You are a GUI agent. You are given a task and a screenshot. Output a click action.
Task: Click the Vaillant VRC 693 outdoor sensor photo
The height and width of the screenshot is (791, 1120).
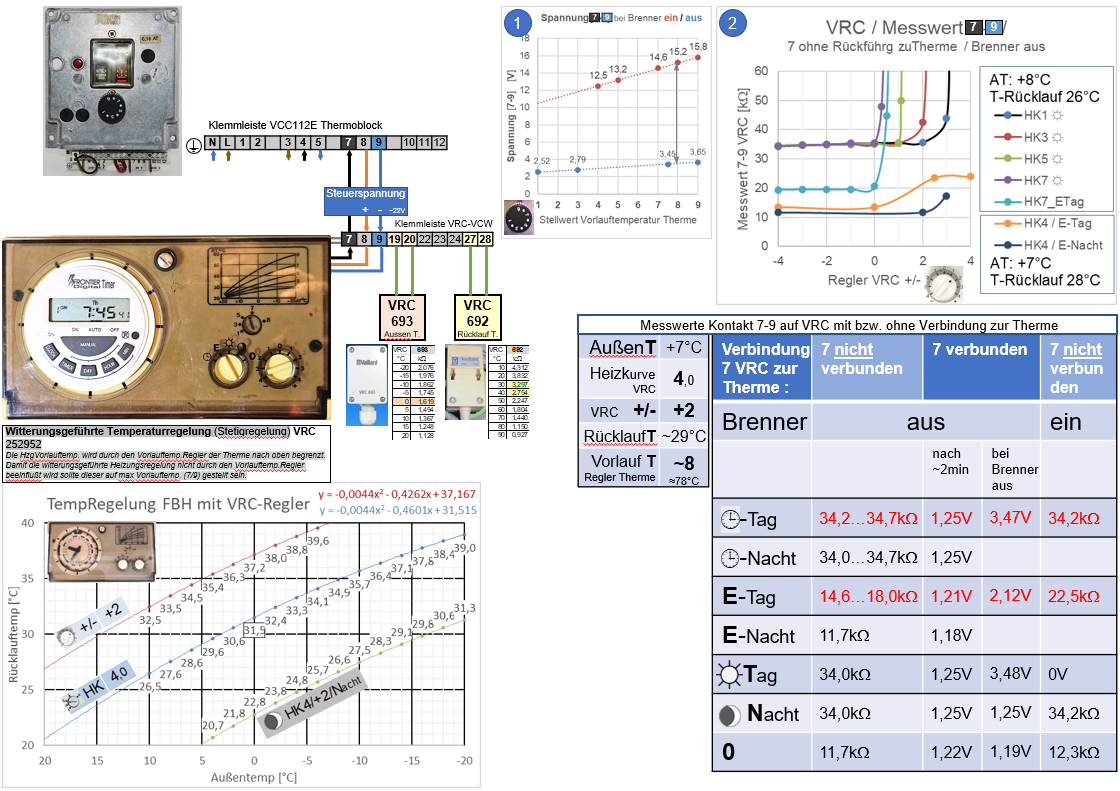click(366, 385)
